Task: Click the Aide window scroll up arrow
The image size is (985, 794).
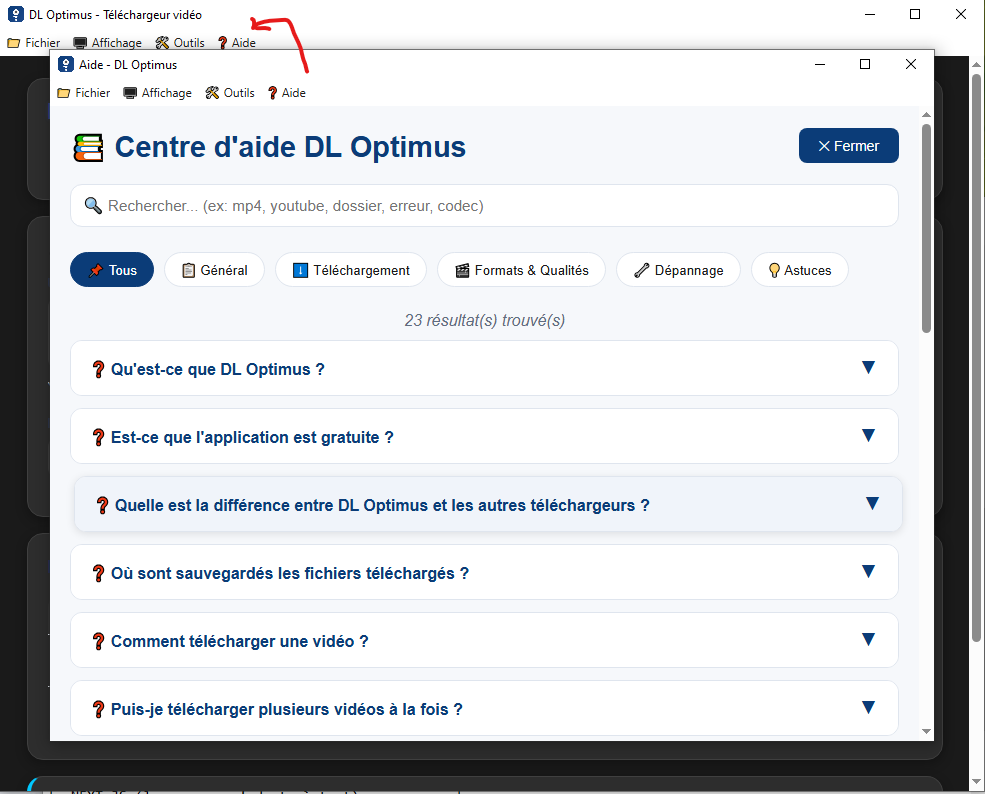Action: pyautogui.click(x=926, y=115)
